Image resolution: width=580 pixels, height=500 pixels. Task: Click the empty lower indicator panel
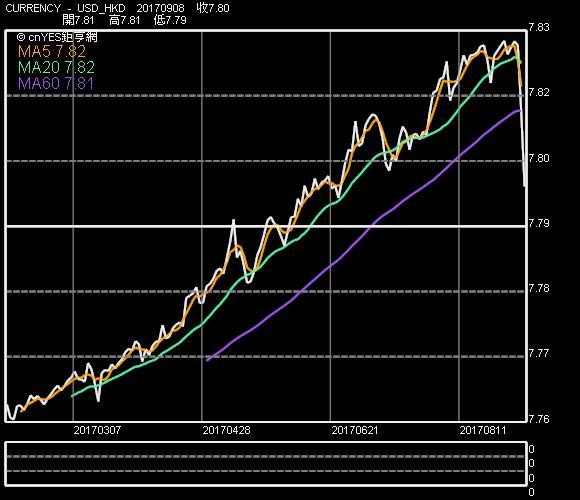click(x=266, y=464)
